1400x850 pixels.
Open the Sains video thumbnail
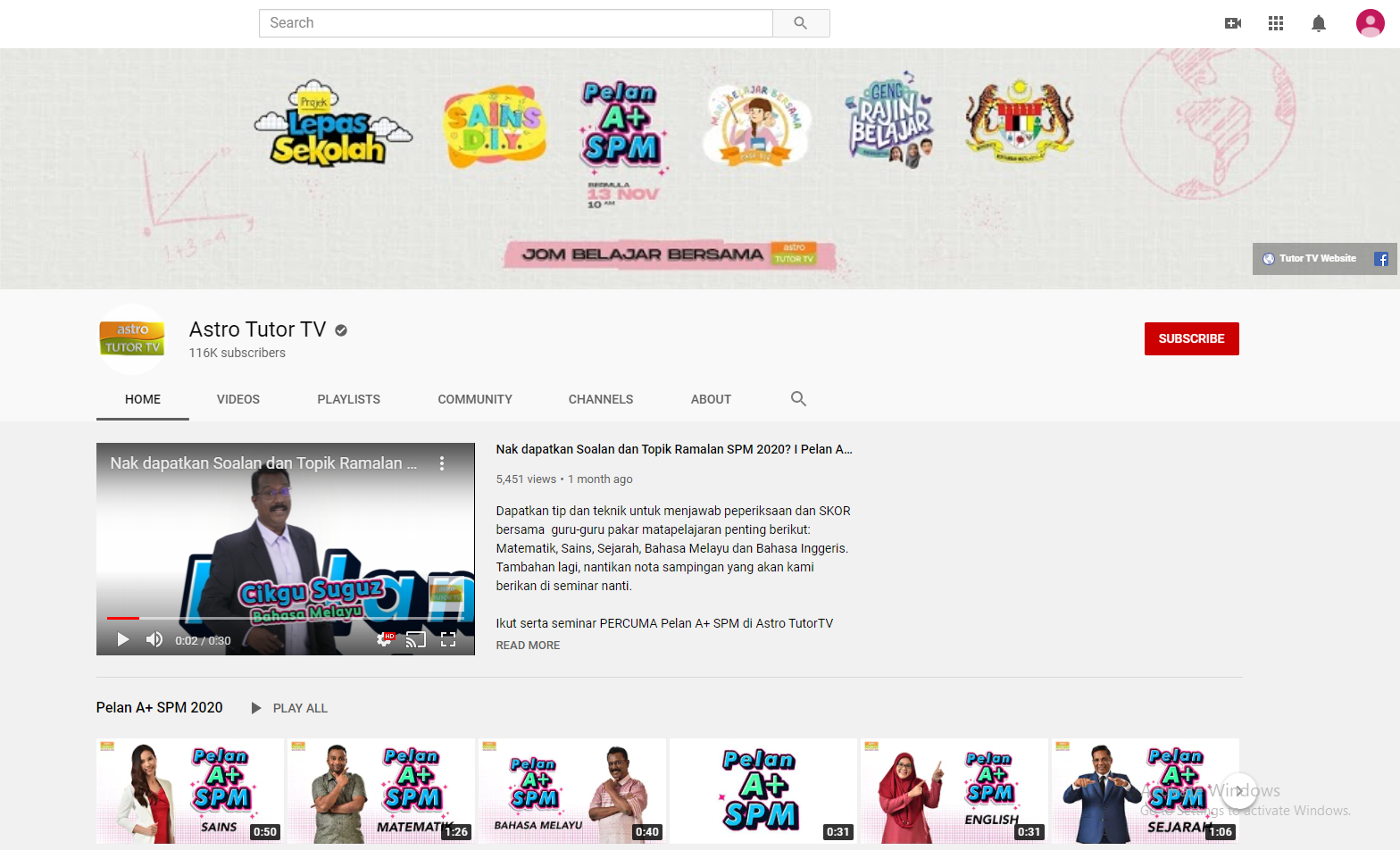pyautogui.click(x=190, y=791)
